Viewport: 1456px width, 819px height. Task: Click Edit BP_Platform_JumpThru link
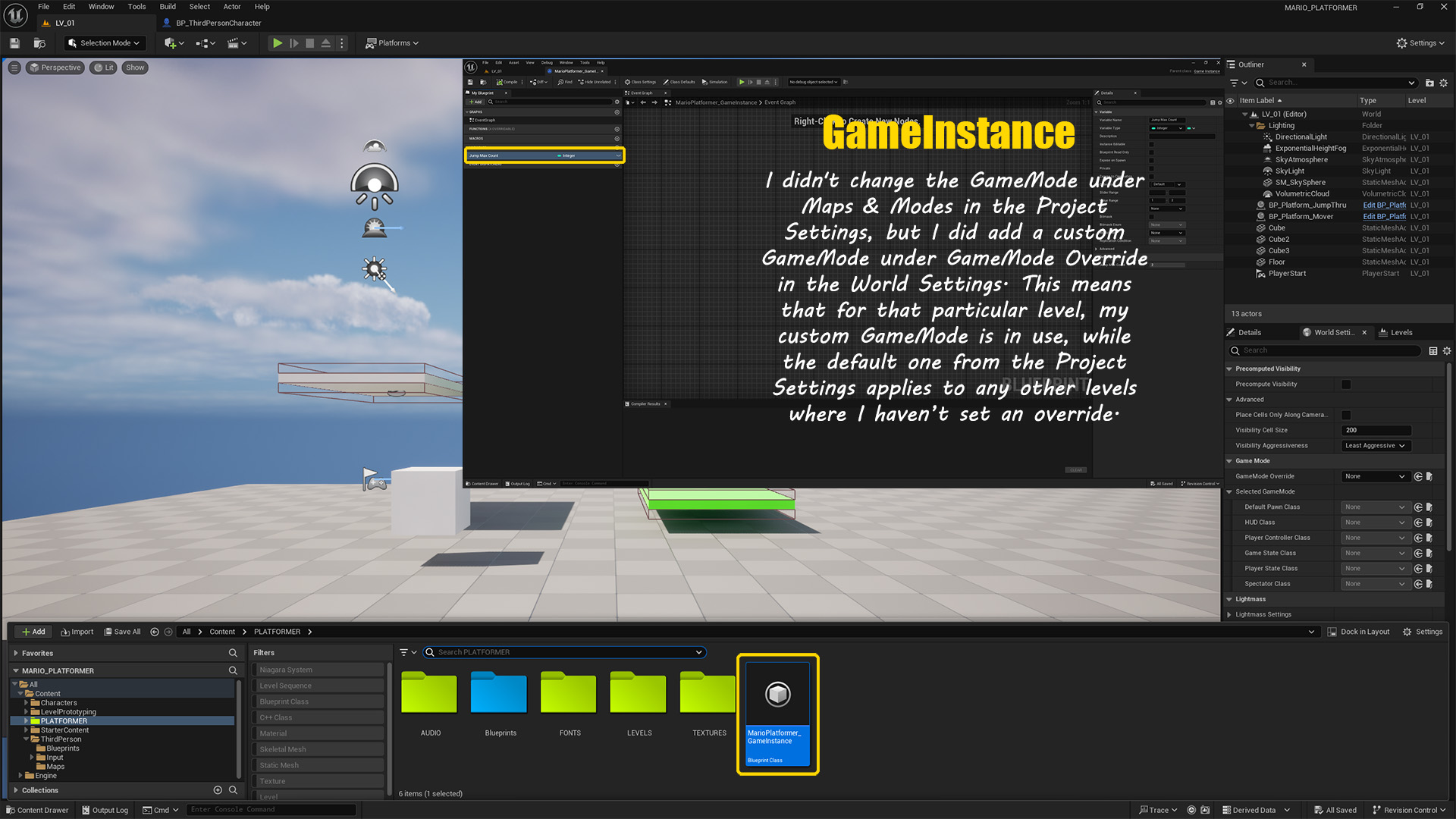1384,205
